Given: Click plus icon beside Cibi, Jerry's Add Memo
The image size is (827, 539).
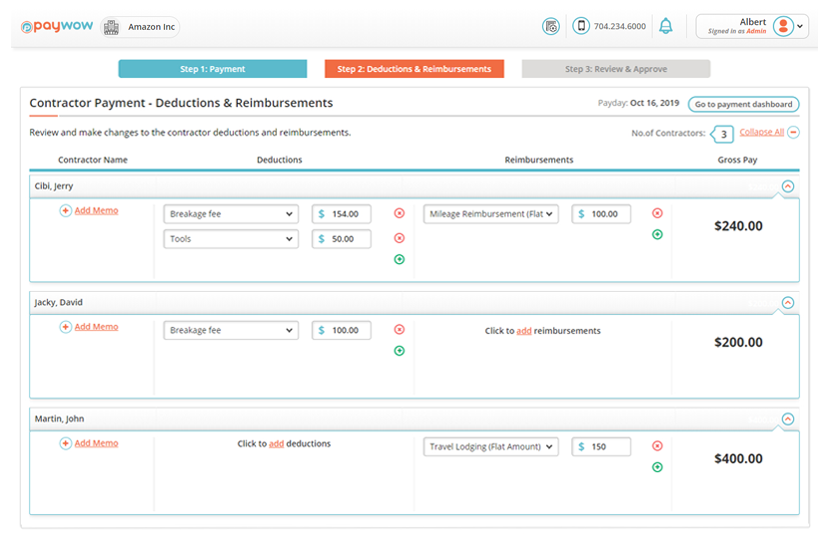Looking at the screenshot, I should tap(65, 210).
